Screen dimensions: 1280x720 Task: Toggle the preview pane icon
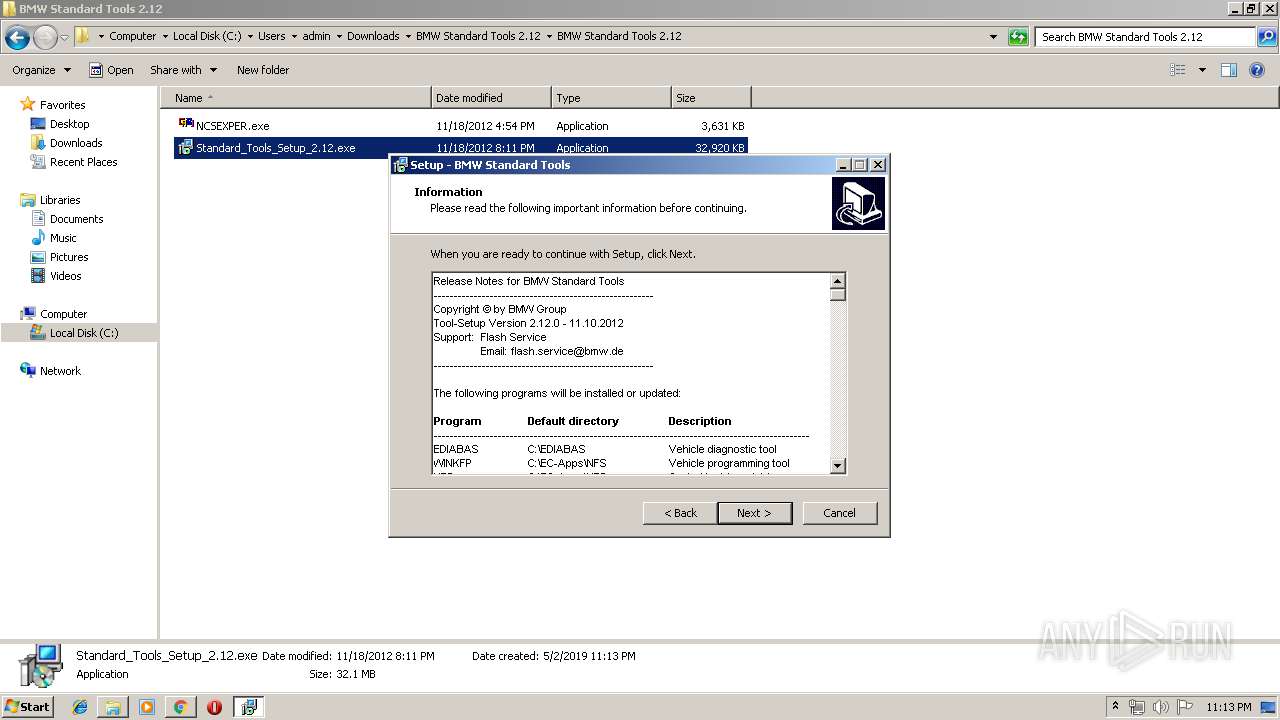1229,70
